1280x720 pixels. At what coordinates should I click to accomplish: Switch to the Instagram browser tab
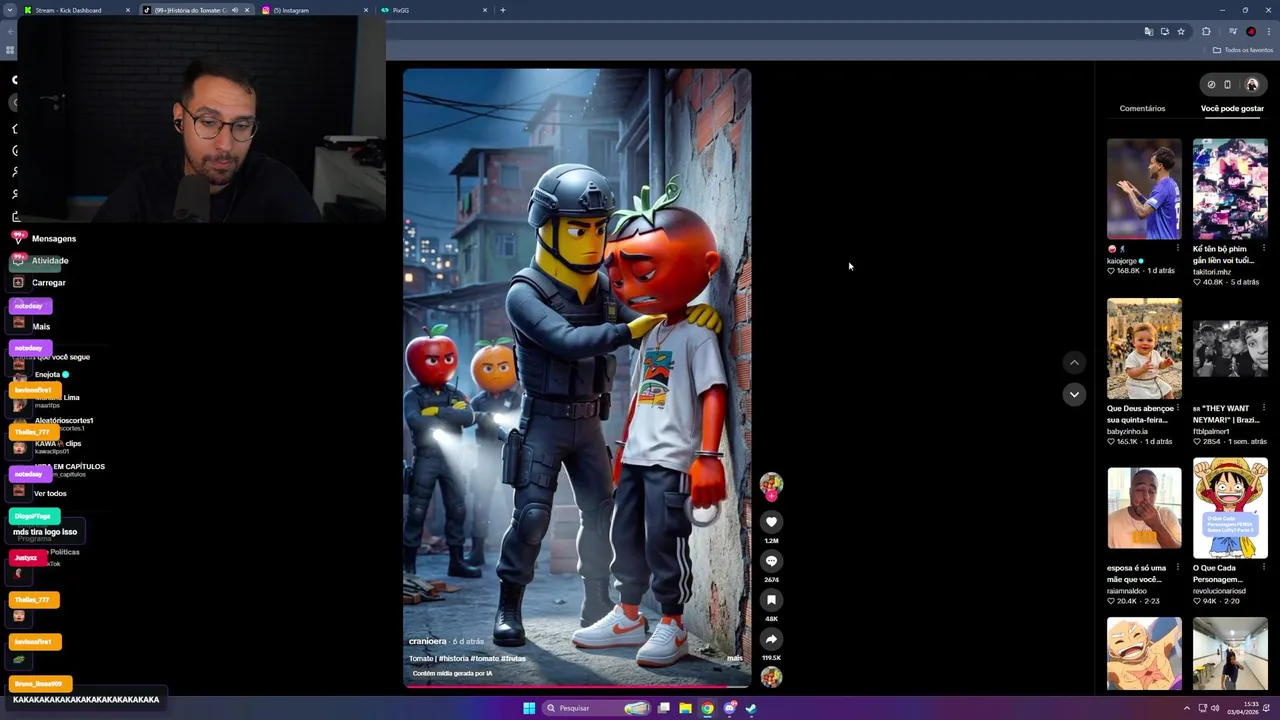pos(316,10)
